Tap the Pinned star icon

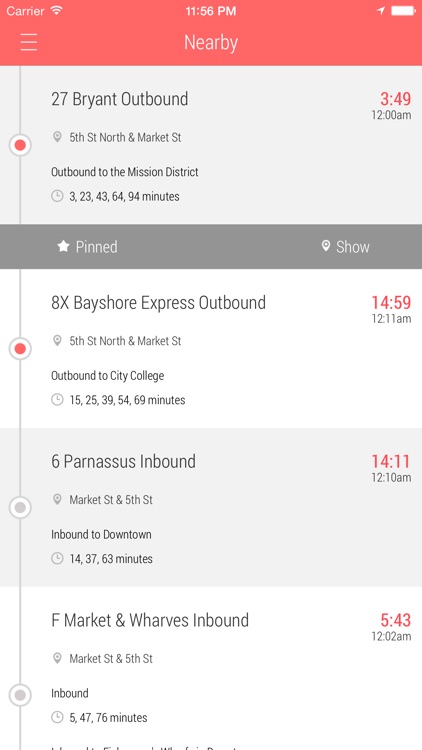coord(63,246)
